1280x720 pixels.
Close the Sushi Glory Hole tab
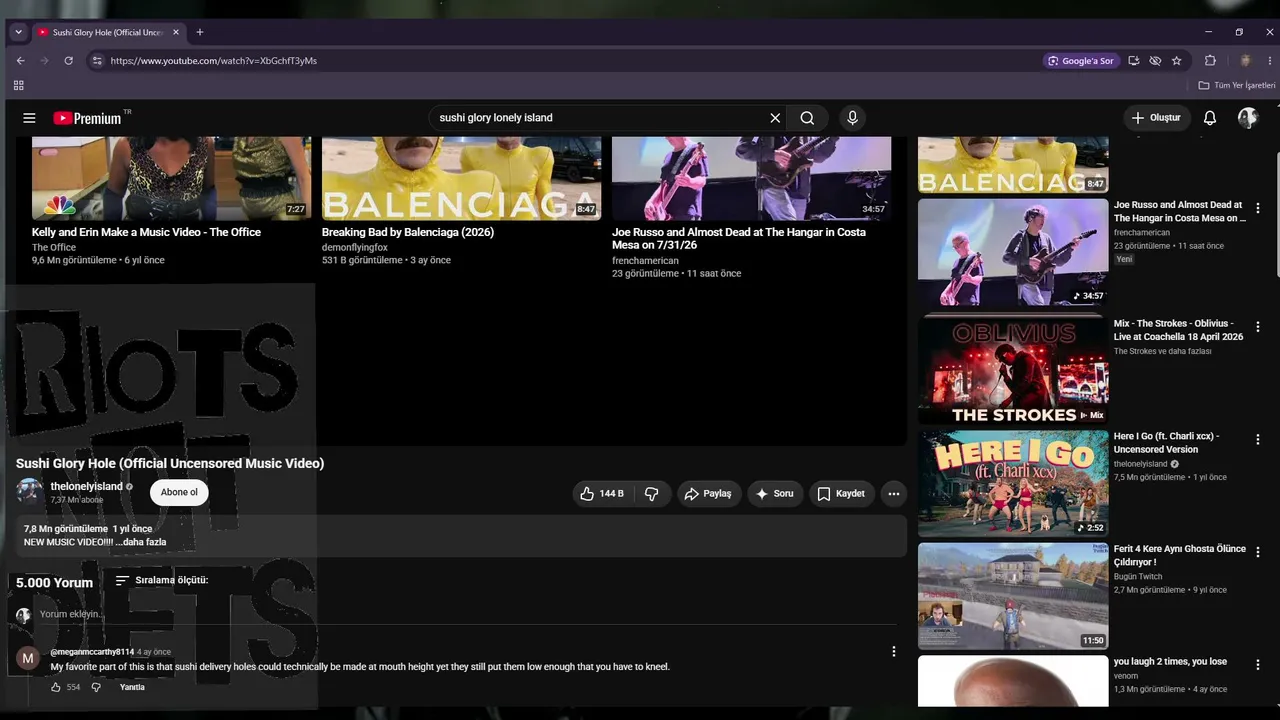click(176, 32)
